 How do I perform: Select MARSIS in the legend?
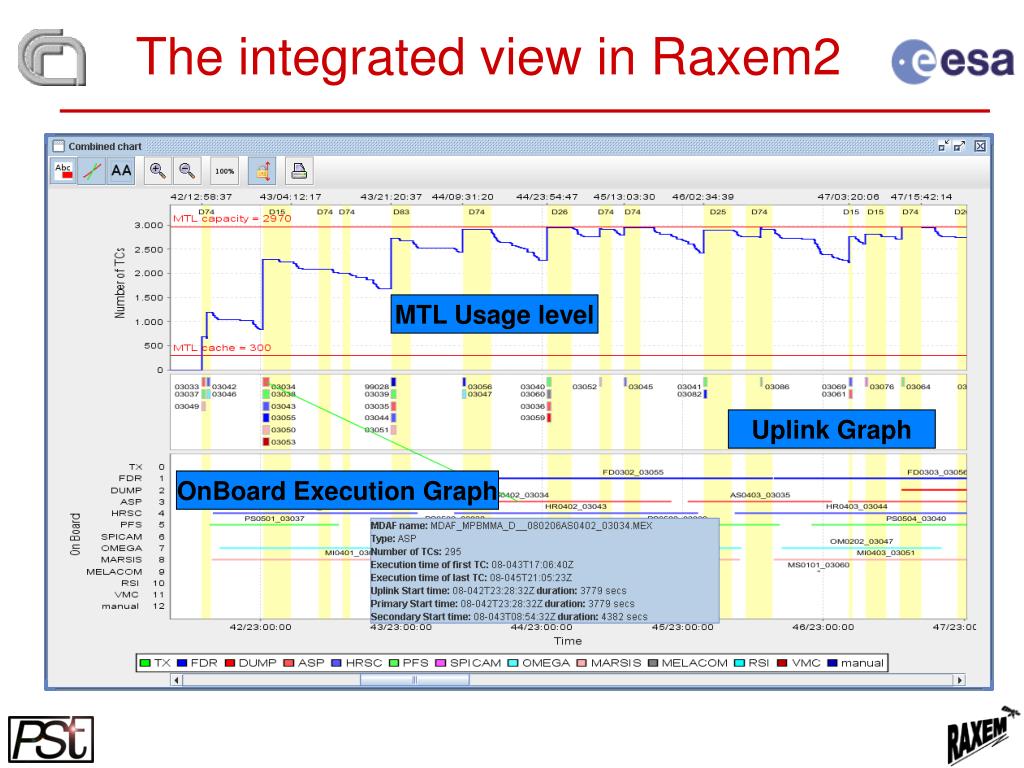pos(609,663)
